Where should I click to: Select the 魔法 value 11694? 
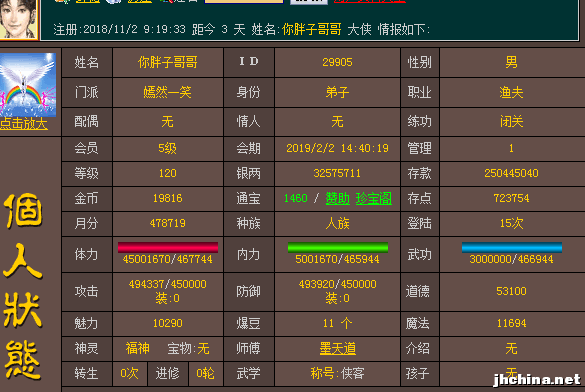click(x=512, y=323)
